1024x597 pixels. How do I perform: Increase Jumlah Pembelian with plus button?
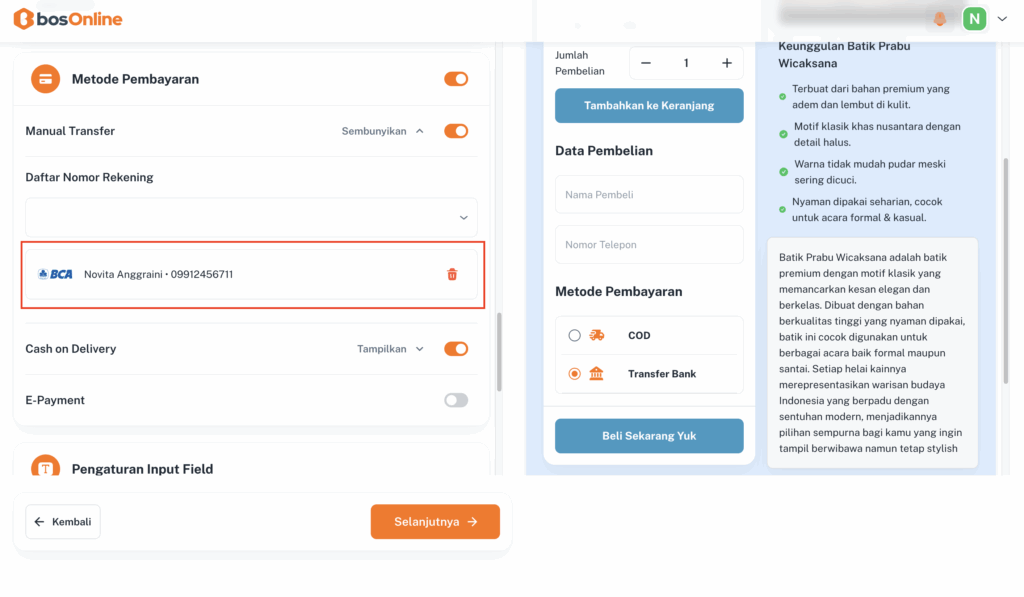(727, 63)
